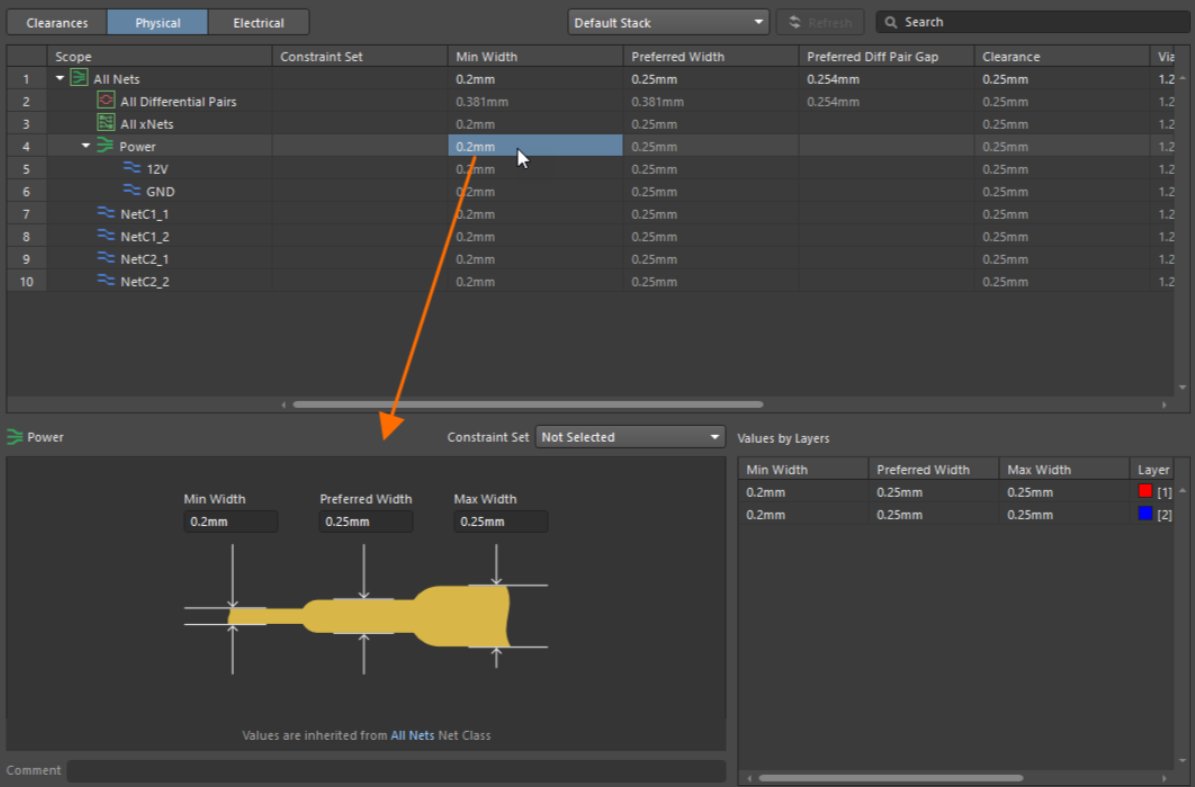The width and height of the screenshot is (1195, 787).
Task: Open the Constraint Set dropdown
Action: tap(630, 437)
